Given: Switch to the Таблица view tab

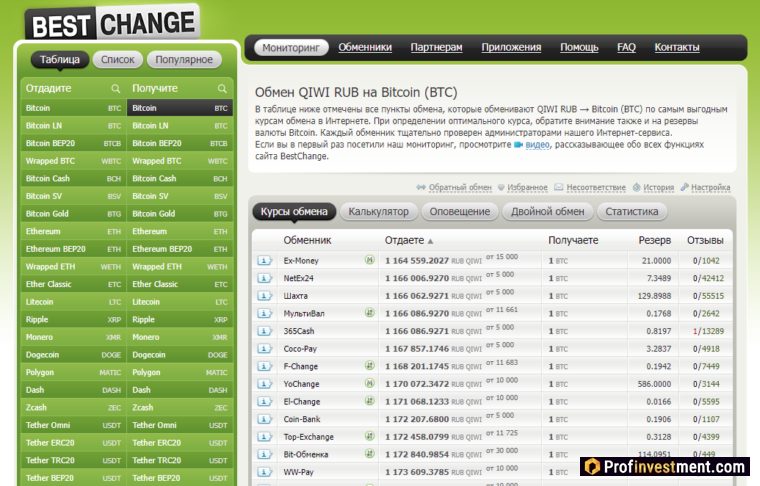Looking at the screenshot, I should pyautogui.click(x=60, y=60).
